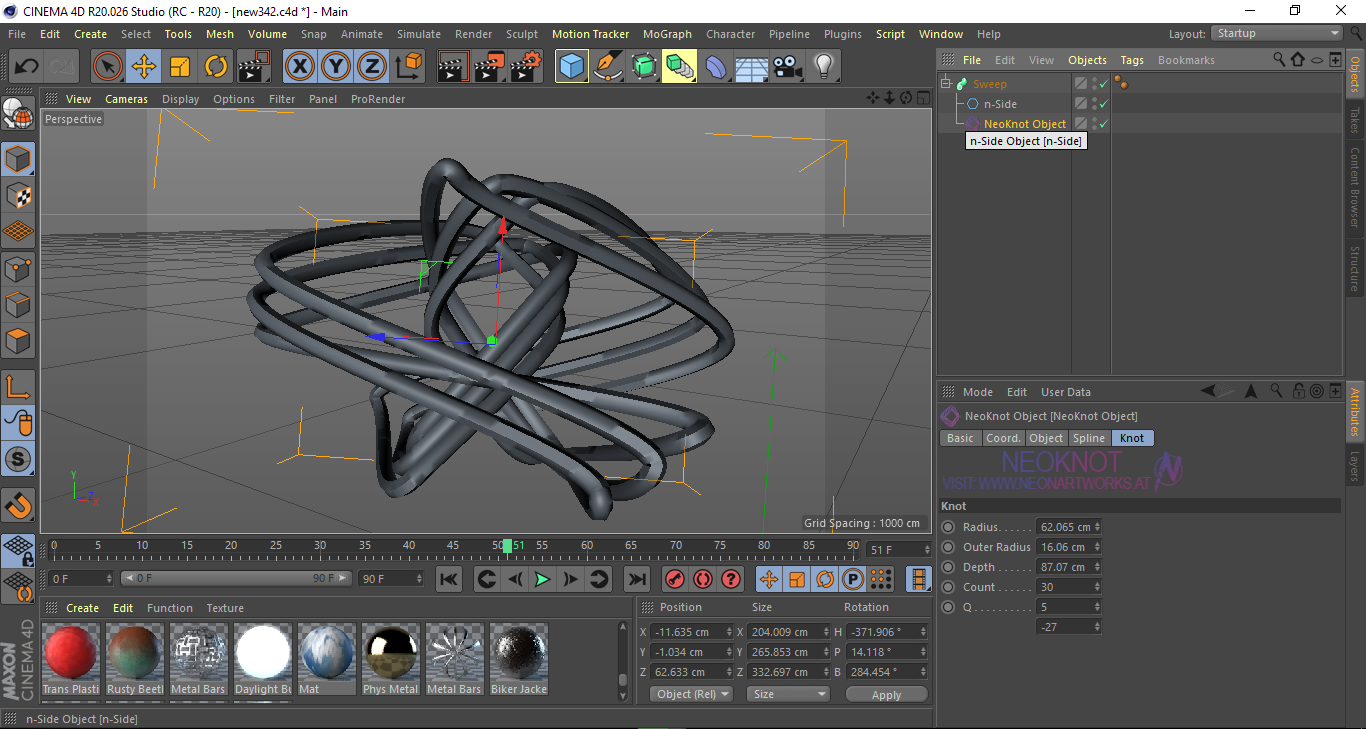Open the spline Pen tool

tap(608, 67)
